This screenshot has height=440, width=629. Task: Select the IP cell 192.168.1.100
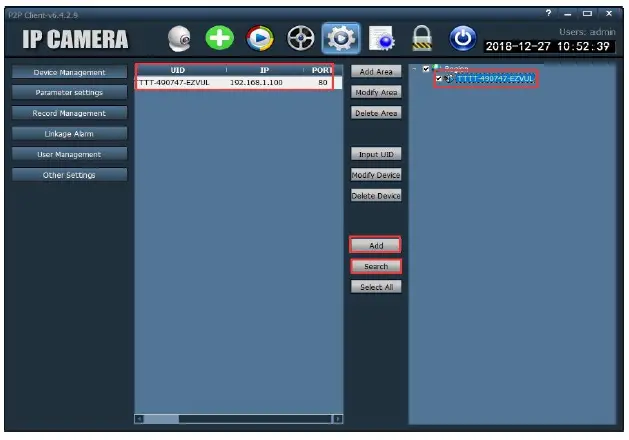[256, 83]
